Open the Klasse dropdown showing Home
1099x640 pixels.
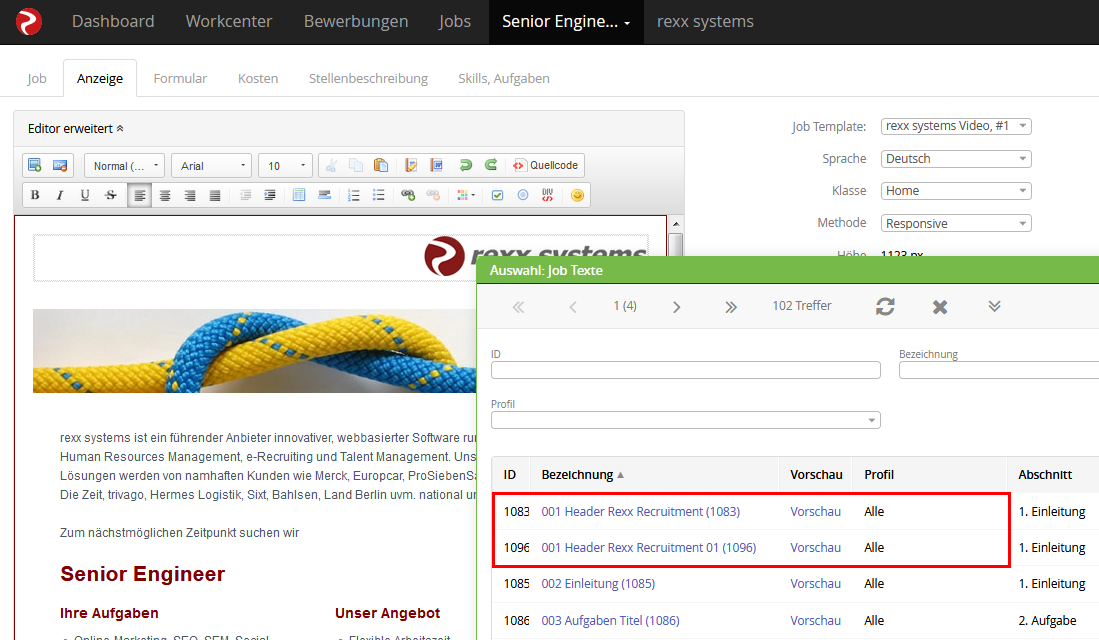point(956,191)
